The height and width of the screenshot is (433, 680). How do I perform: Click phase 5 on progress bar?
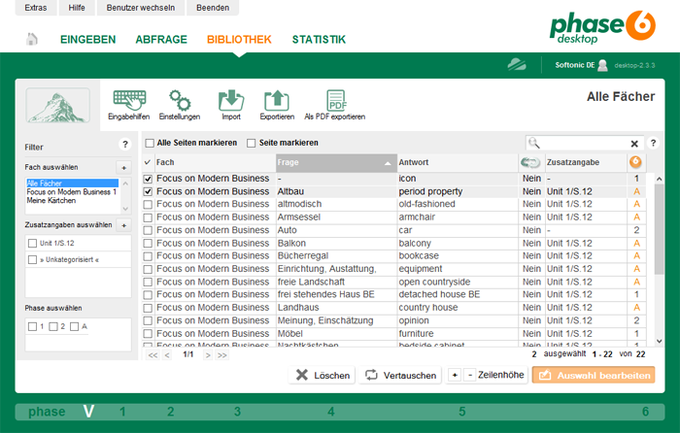tap(462, 411)
